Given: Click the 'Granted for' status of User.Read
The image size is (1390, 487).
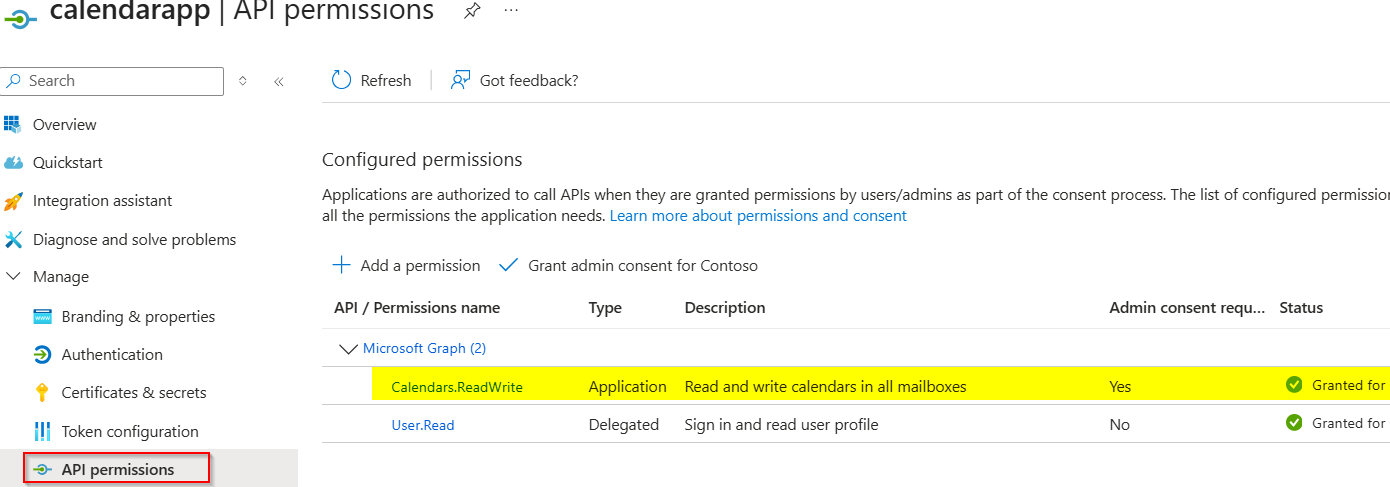Looking at the screenshot, I should click(x=1350, y=423).
